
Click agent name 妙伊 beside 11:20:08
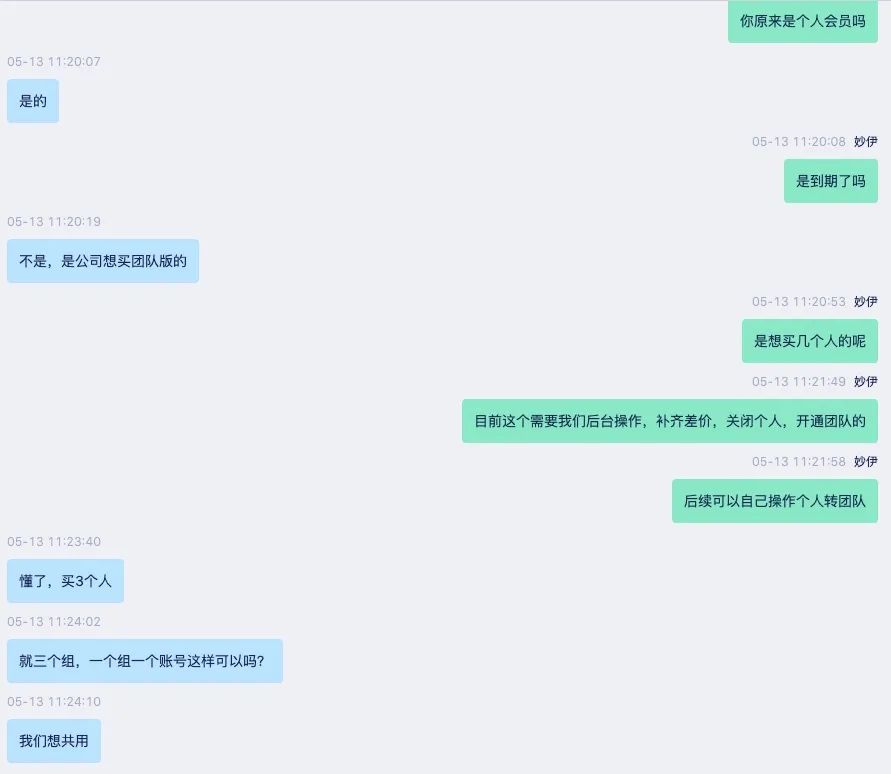pos(865,142)
